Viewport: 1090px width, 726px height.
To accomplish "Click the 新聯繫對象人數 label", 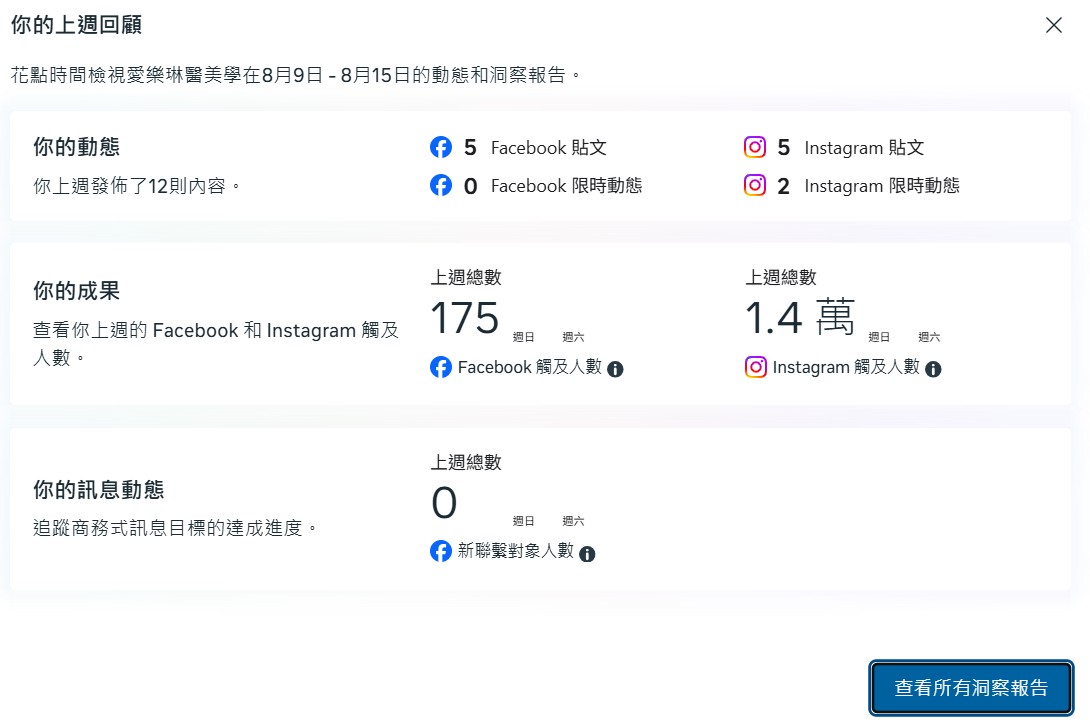I will [x=516, y=551].
